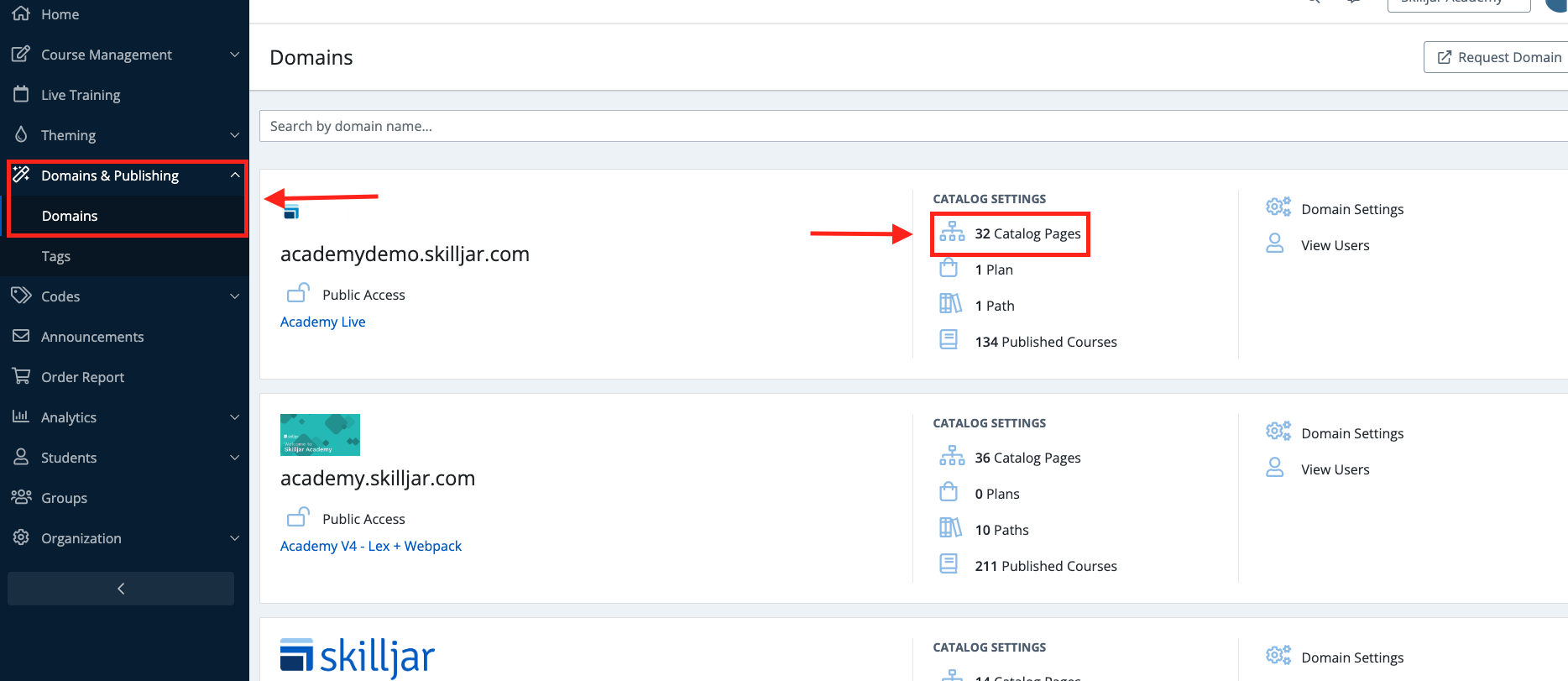Expand Students menu chevron

[x=235, y=458]
